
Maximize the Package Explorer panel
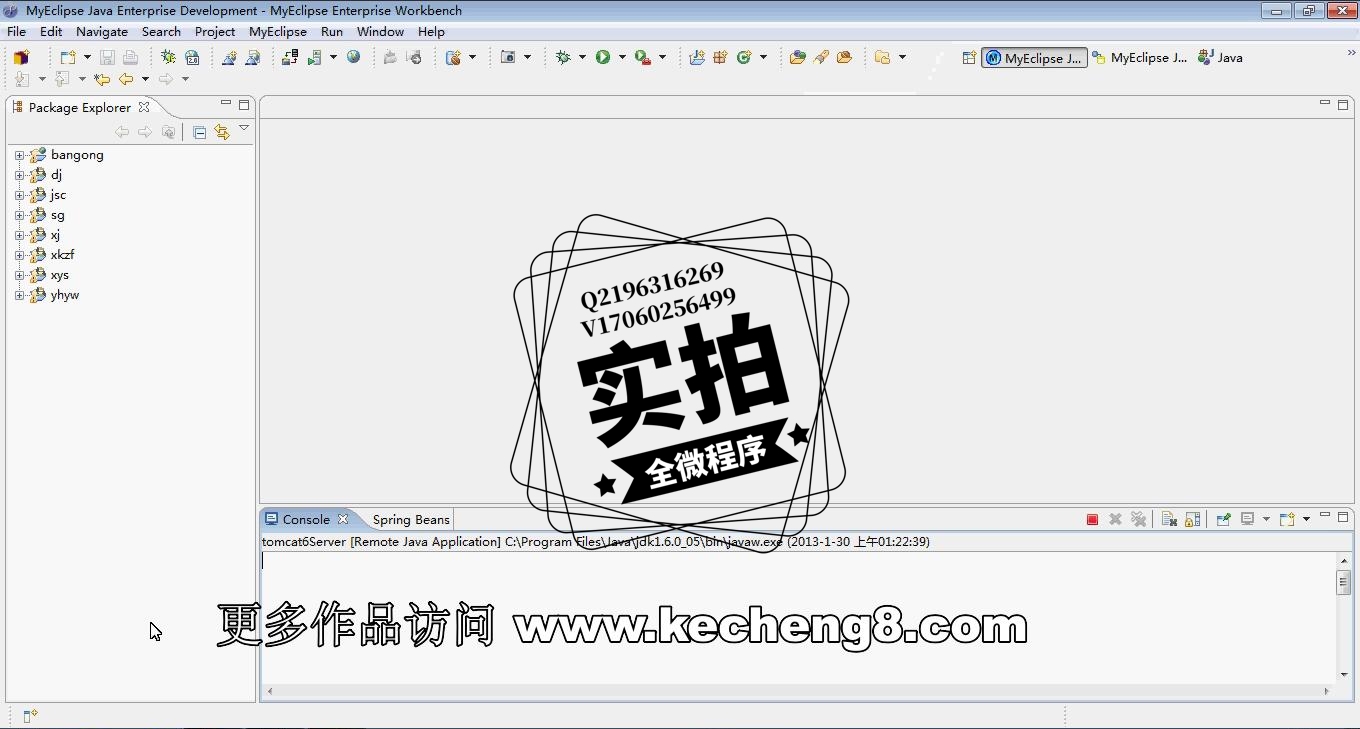coord(243,104)
